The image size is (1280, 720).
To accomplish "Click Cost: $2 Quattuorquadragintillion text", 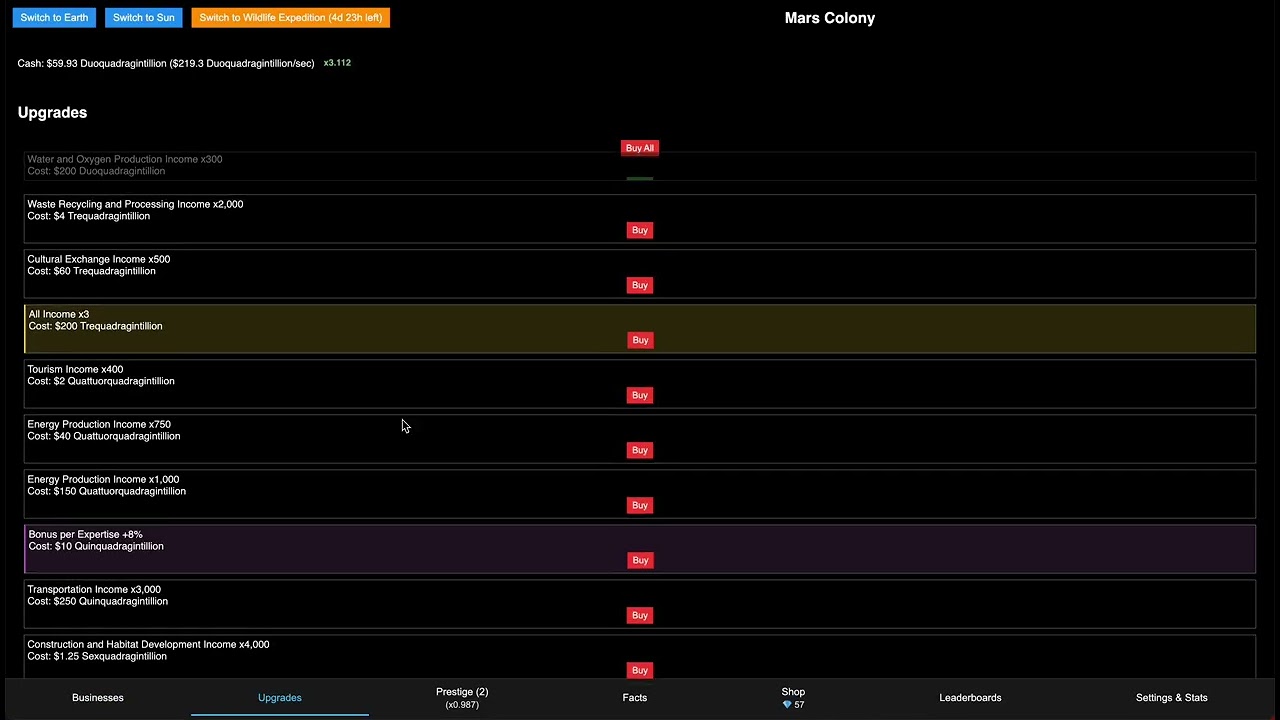I will click(x=101, y=381).
